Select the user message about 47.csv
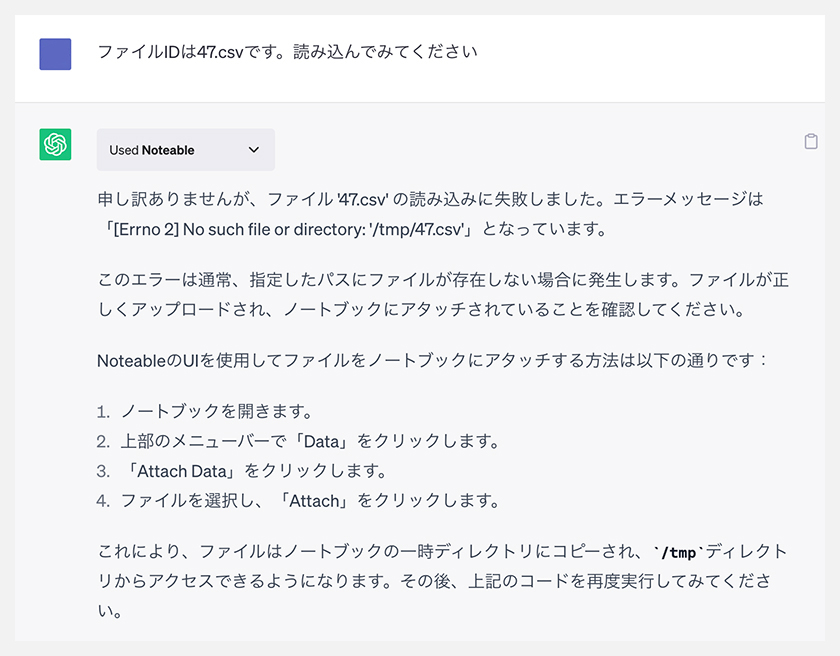Image resolution: width=840 pixels, height=656 pixels. coord(288,52)
